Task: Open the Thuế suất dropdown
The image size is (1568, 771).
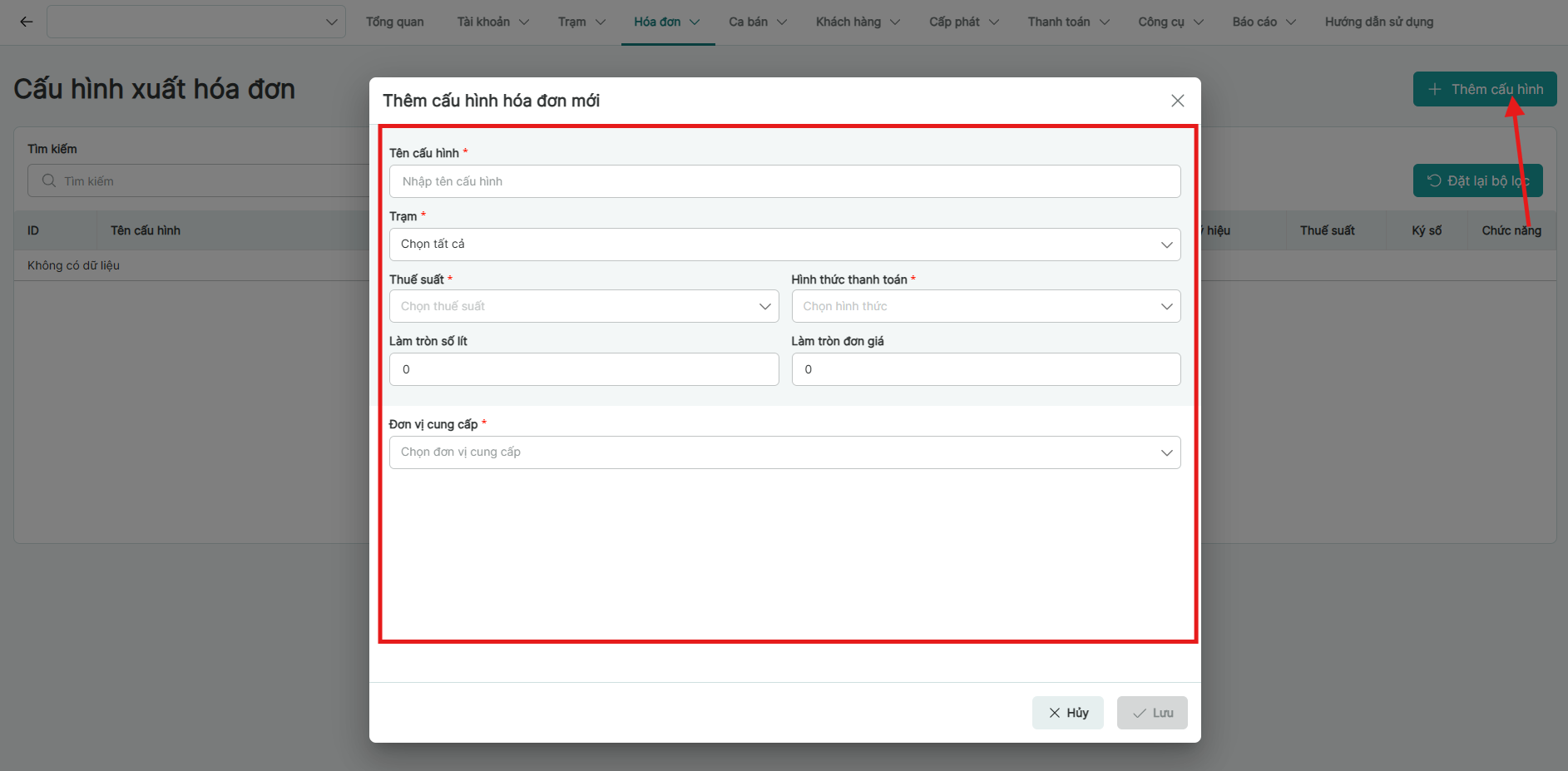Action: [583, 306]
